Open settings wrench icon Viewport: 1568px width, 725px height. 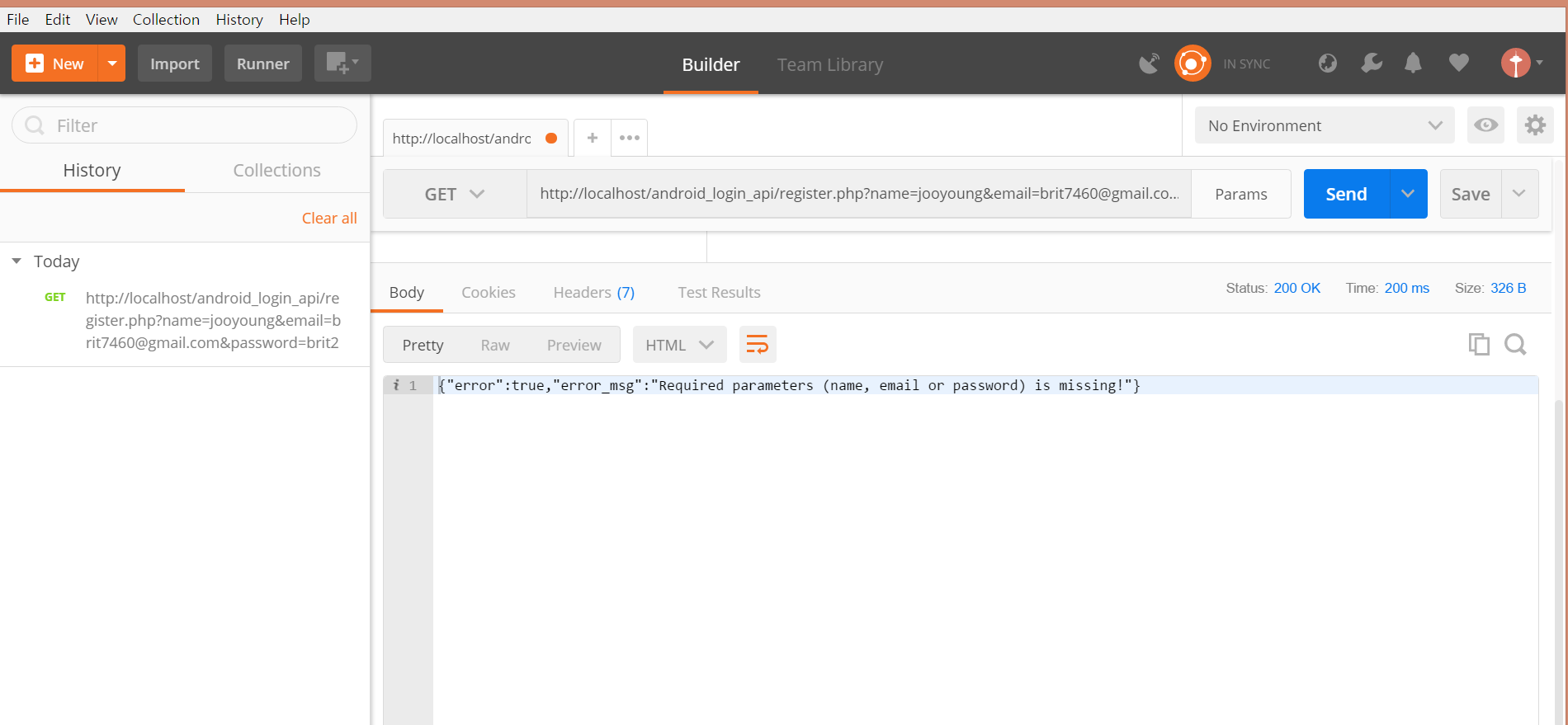1371,64
